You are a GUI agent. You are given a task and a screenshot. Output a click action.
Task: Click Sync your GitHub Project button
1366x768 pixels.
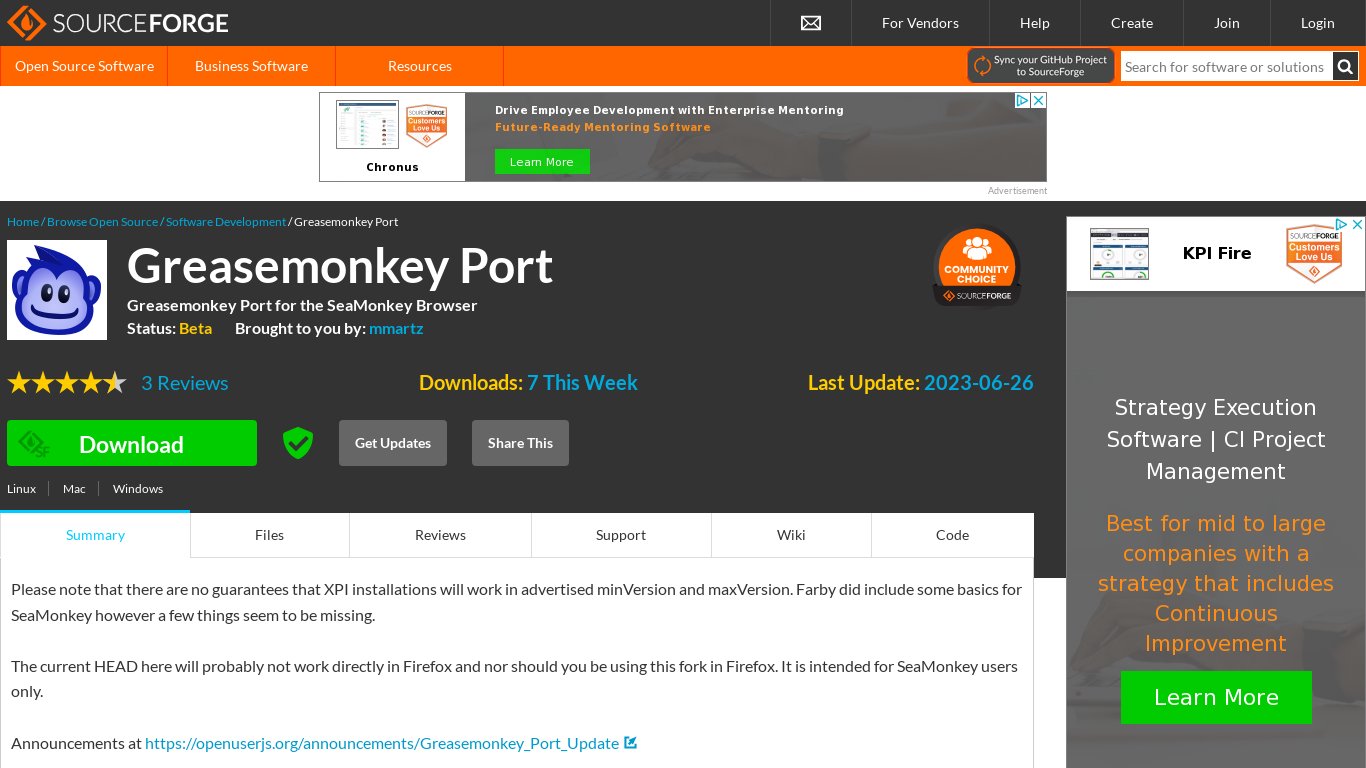(1041, 66)
